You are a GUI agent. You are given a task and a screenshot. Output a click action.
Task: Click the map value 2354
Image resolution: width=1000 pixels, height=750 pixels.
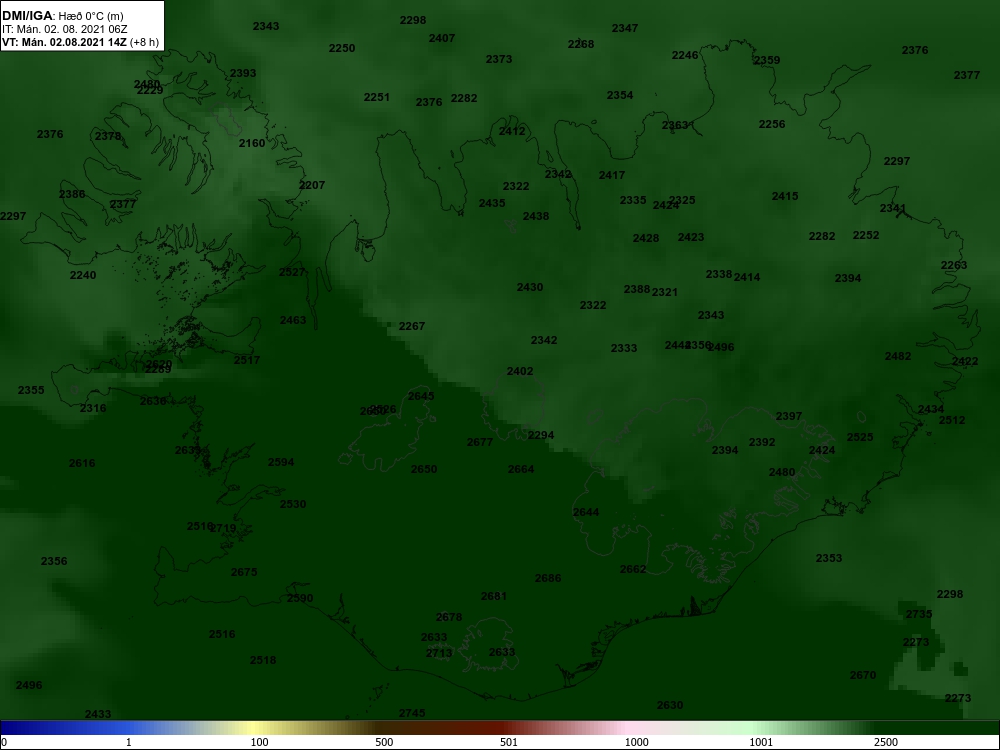620,96
